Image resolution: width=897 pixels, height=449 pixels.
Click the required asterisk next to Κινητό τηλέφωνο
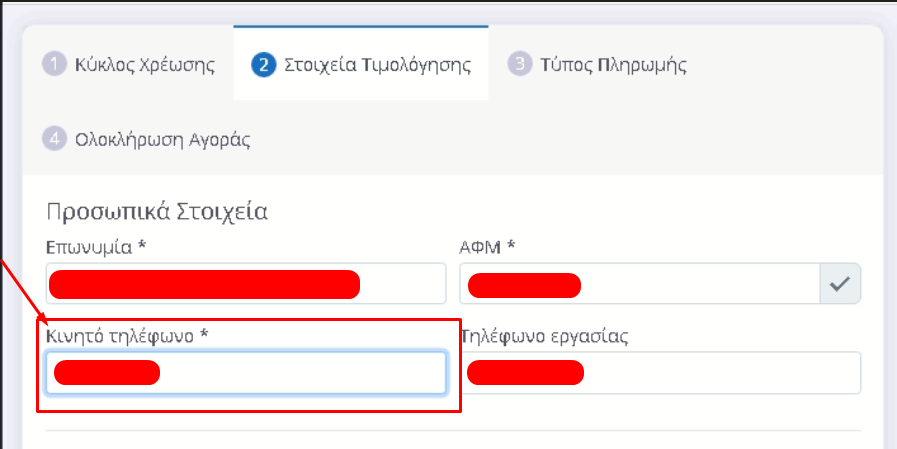point(204,336)
